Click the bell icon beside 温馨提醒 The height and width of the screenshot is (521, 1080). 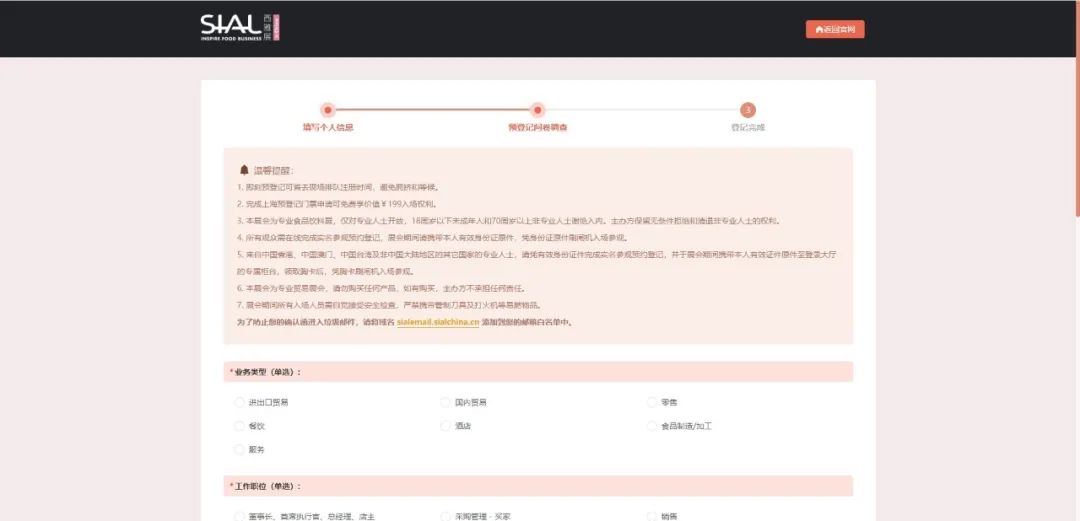[244, 170]
